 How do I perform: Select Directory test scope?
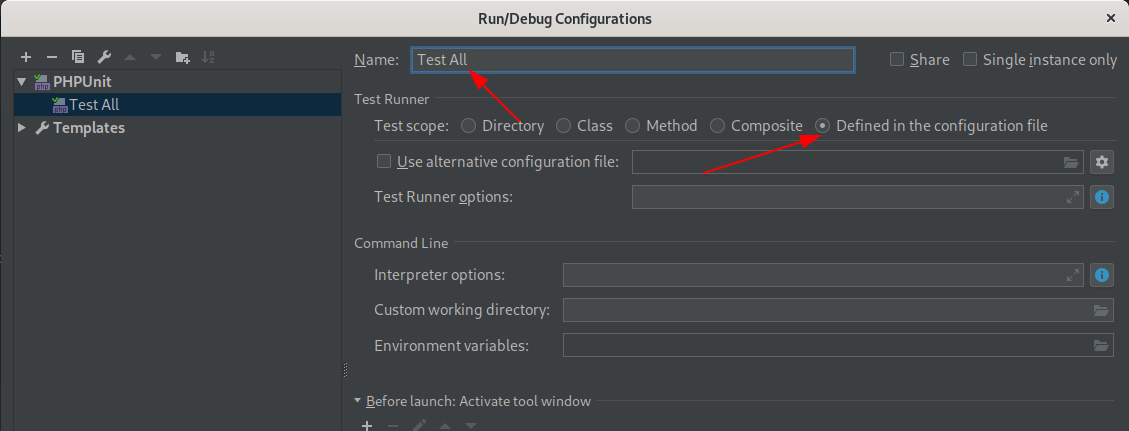tap(468, 126)
